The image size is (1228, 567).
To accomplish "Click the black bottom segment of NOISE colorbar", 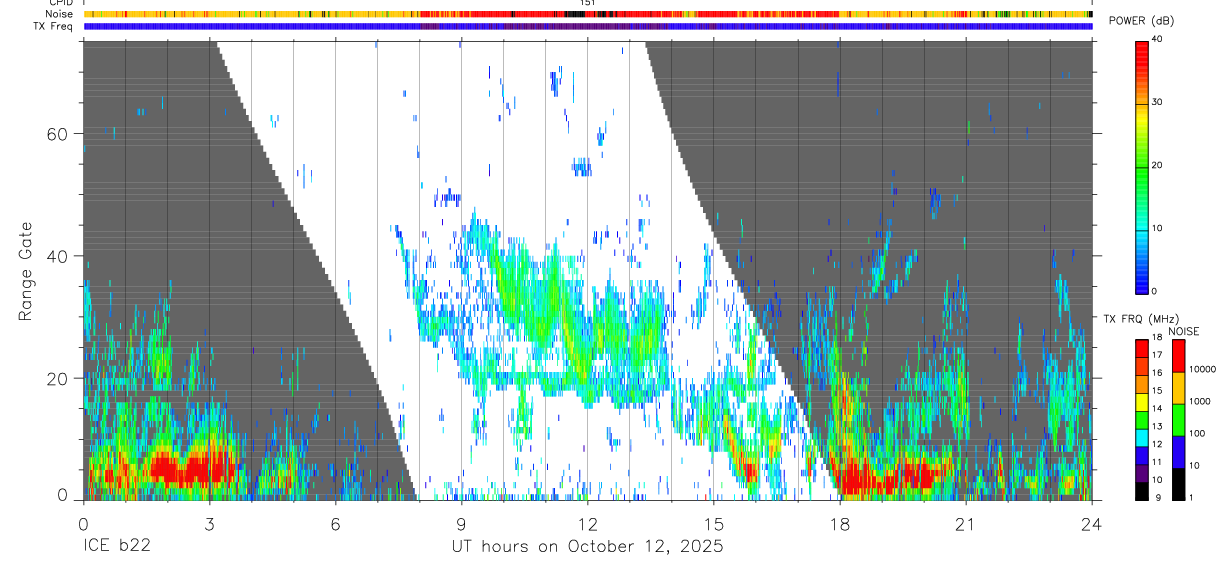I will click(x=1178, y=484).
